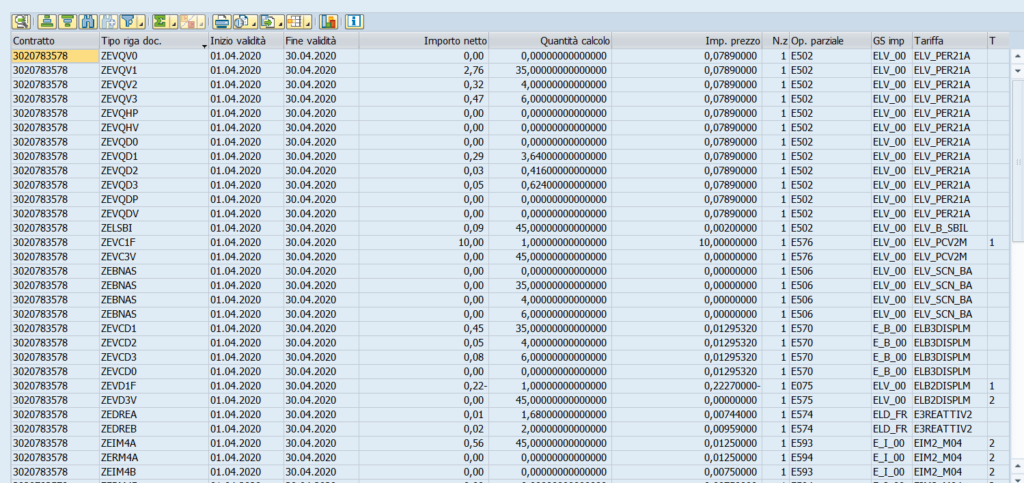Screen dimensions: 1024x483
Task: Click the up arrow at the top of the vertical scrollbar
Action: (1017, 55)
